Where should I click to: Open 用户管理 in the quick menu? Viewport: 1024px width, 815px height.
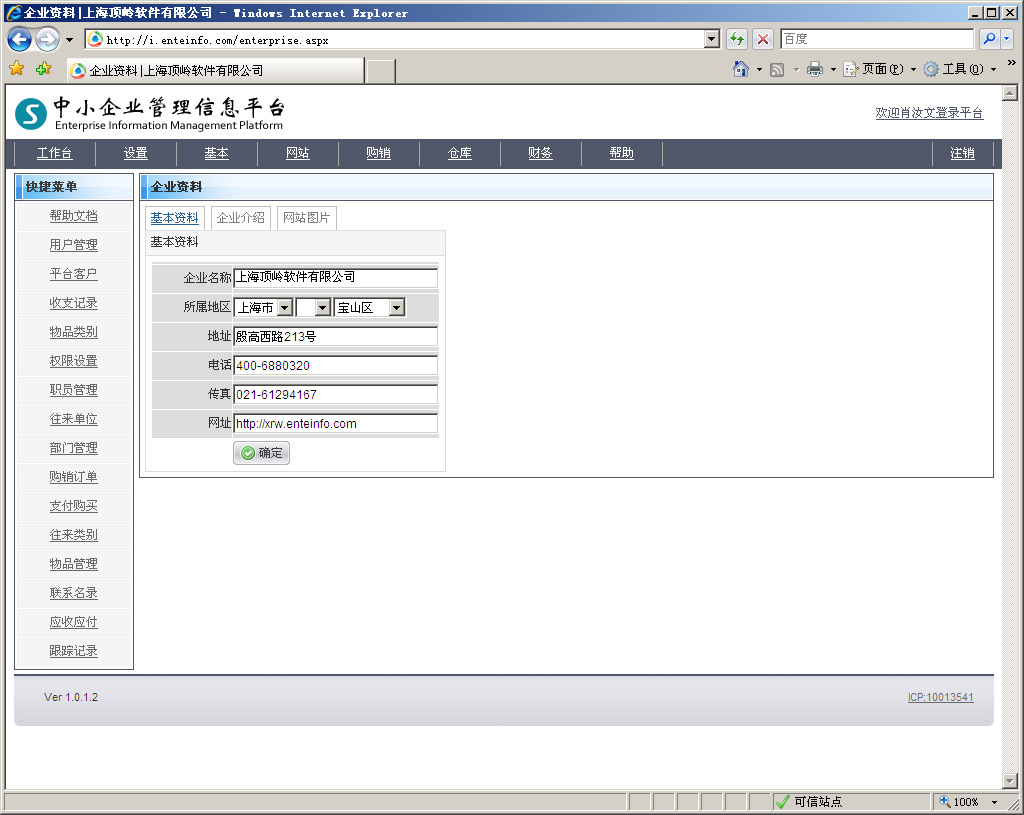[74, 245]
